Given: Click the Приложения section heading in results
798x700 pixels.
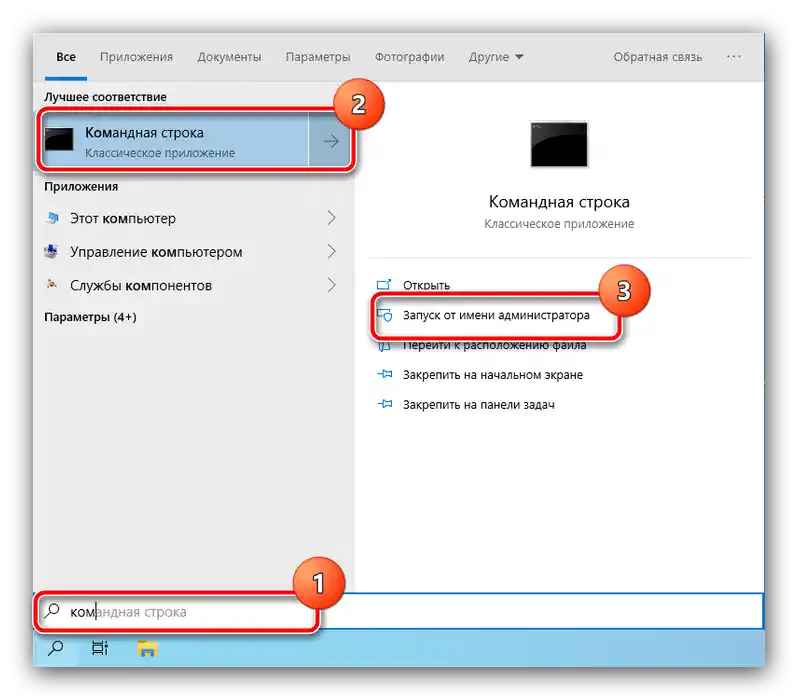Looking at the screenshot, I should pos(81,187).
